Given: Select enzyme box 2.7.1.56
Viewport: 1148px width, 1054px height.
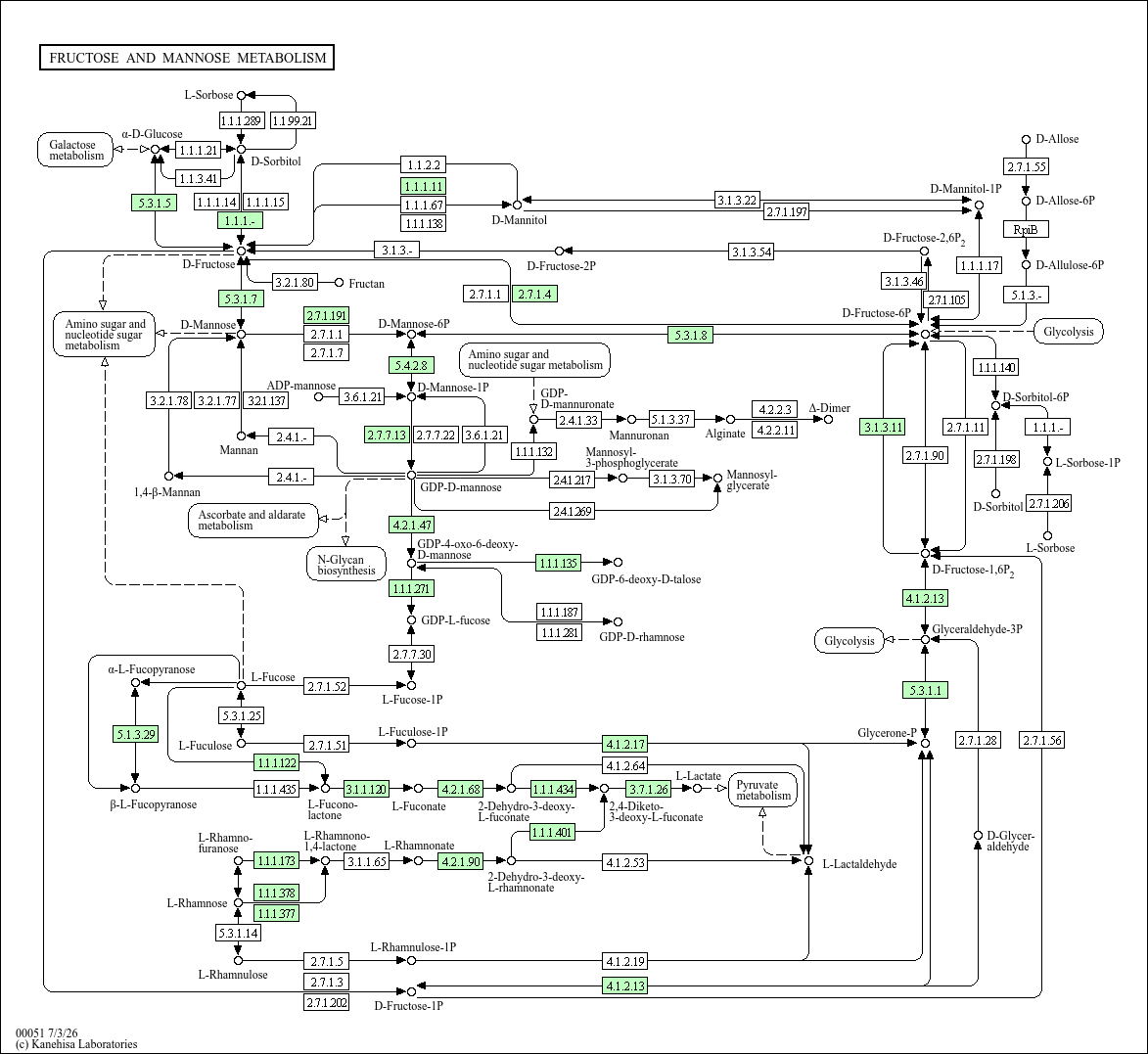Looking at the screenshot, I should point(1042,740).
